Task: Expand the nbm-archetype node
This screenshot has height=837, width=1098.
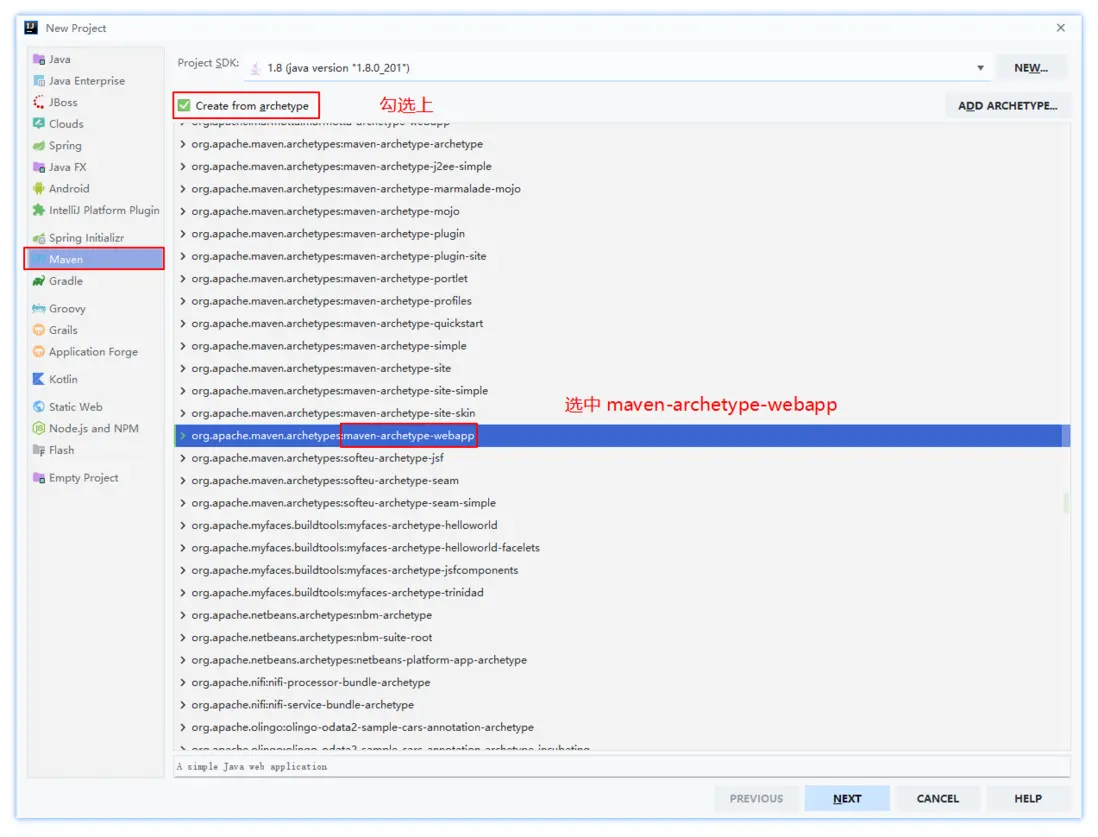Action: click(x=183, y=615)
